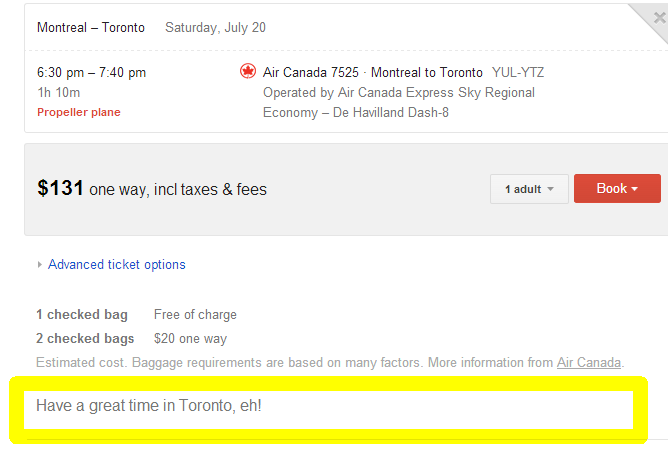
Task: Click the 2 checked bags label
Action: pos(85,338)
